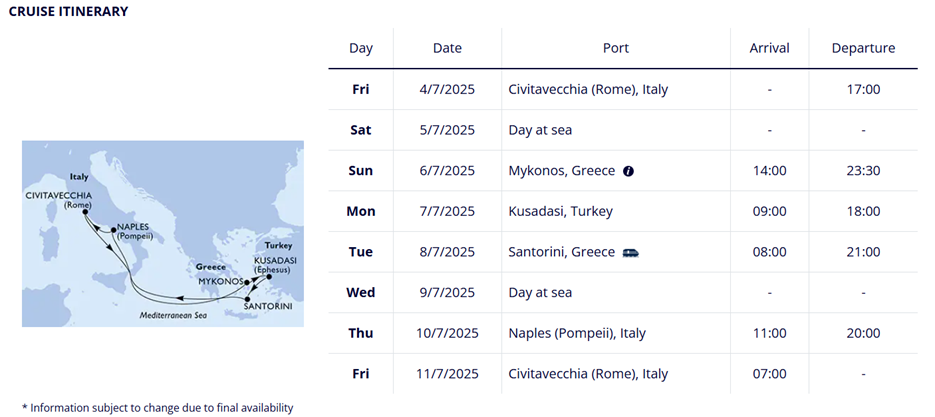Open the cruise route map thumbnail
The height and width of the screenshot is (417, 935).
click(163, 234)
